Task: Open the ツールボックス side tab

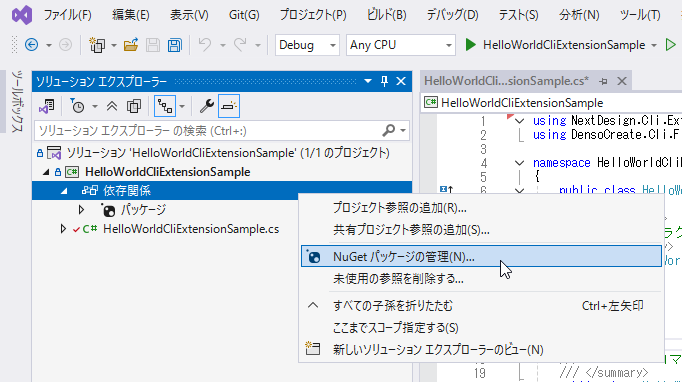Action: tap(17, 101)
